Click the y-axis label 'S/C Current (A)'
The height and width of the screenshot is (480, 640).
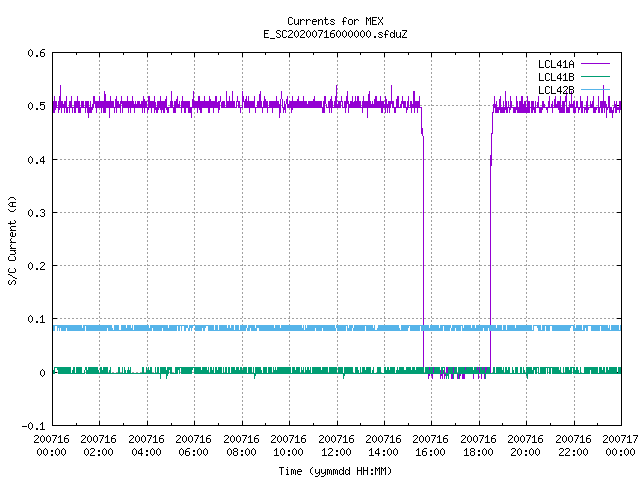click(x=12, y=241)
